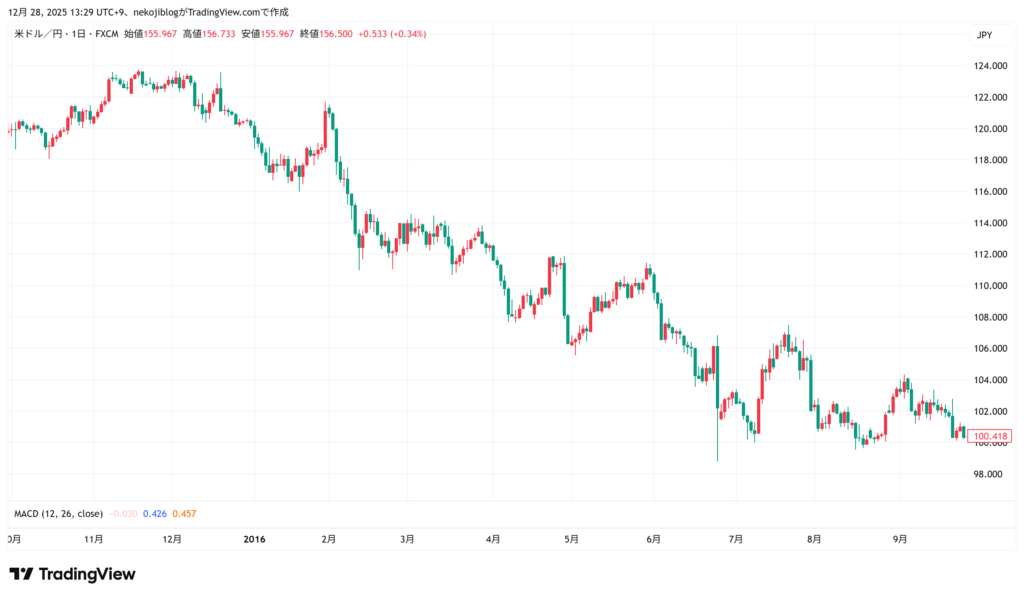Click the MACD orange value 0.457
This screenshot has height=598, width=1024.
pos(184,514)
